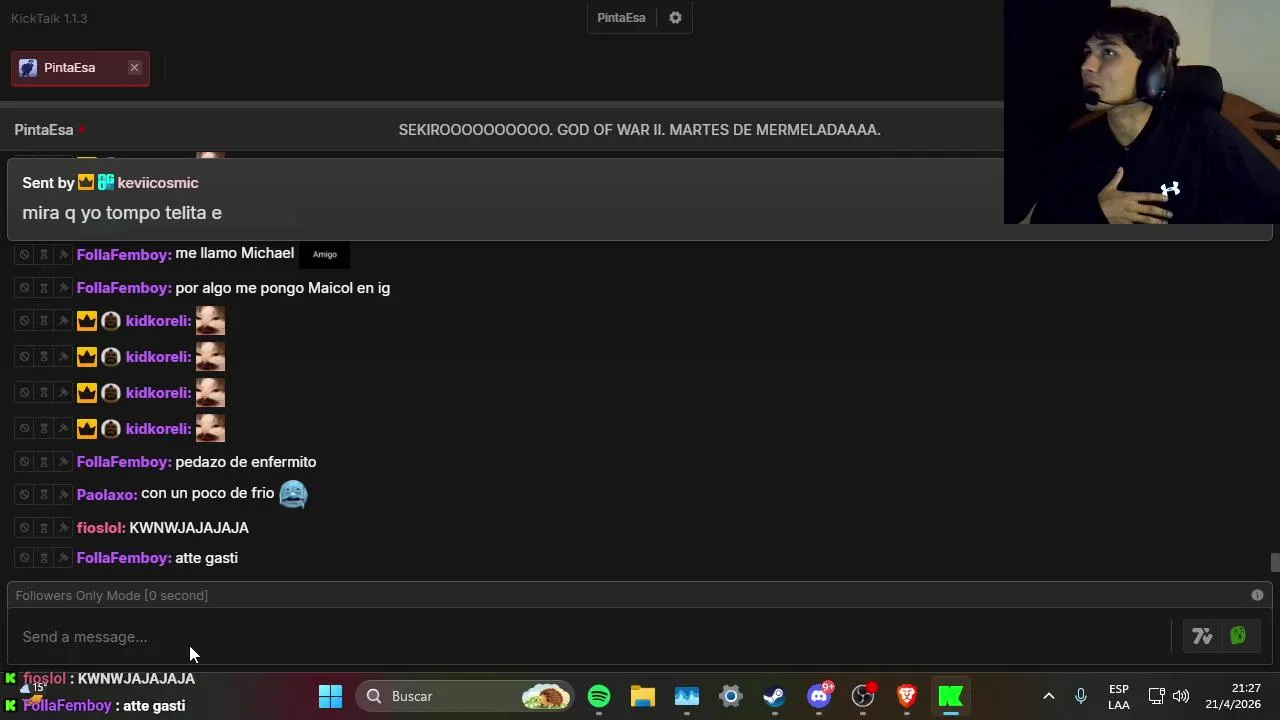The image size is (1280, 720).
Task: Timeout Paolaxo with the hourglass icon
Action: coord(43,494)
